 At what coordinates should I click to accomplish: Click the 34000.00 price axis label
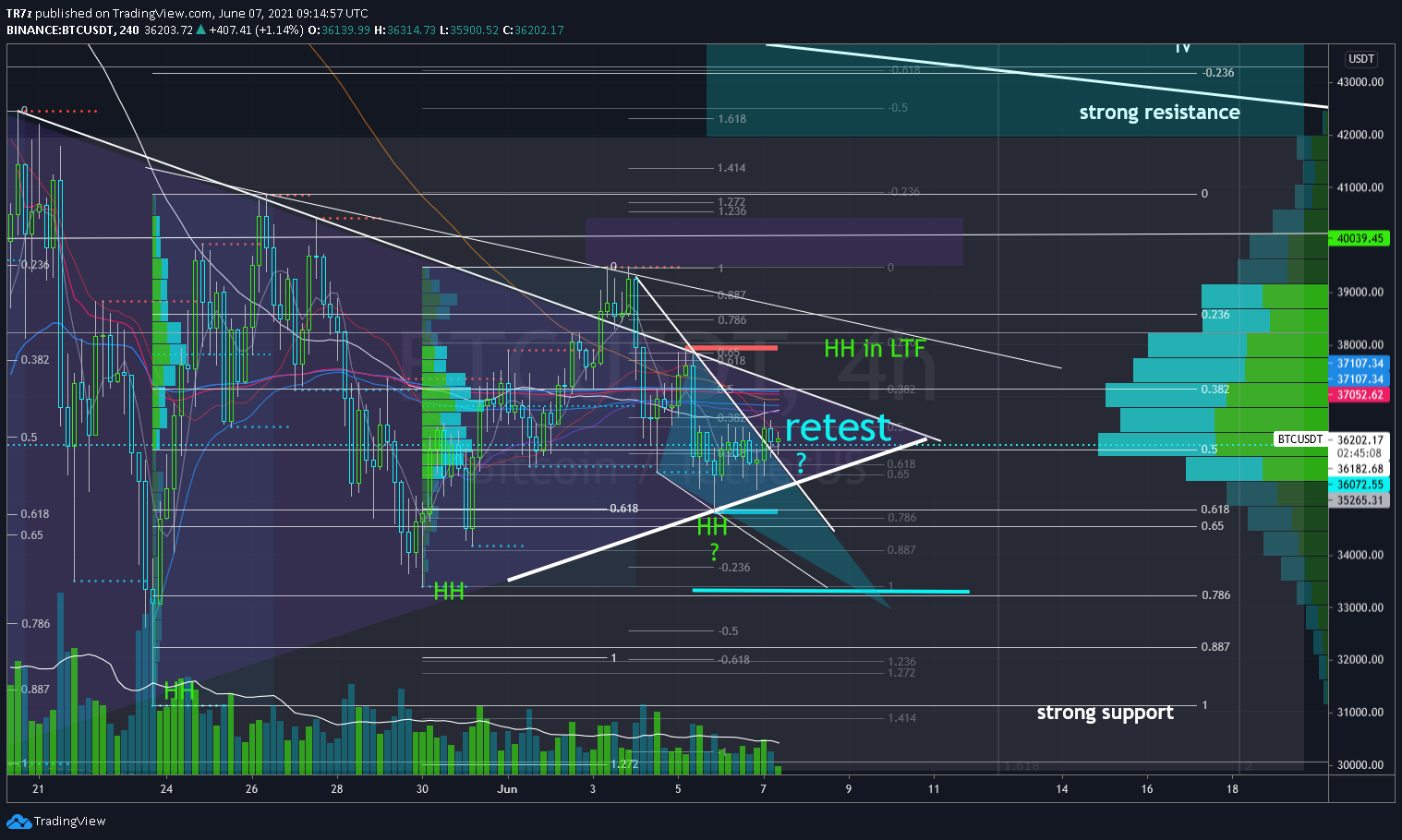1360,555
